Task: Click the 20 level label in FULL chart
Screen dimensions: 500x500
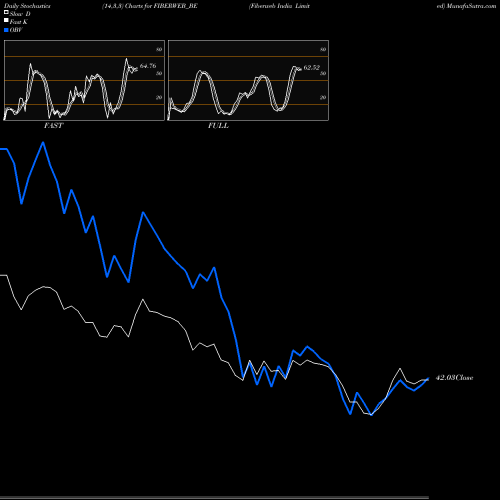Action: [323, 97]
